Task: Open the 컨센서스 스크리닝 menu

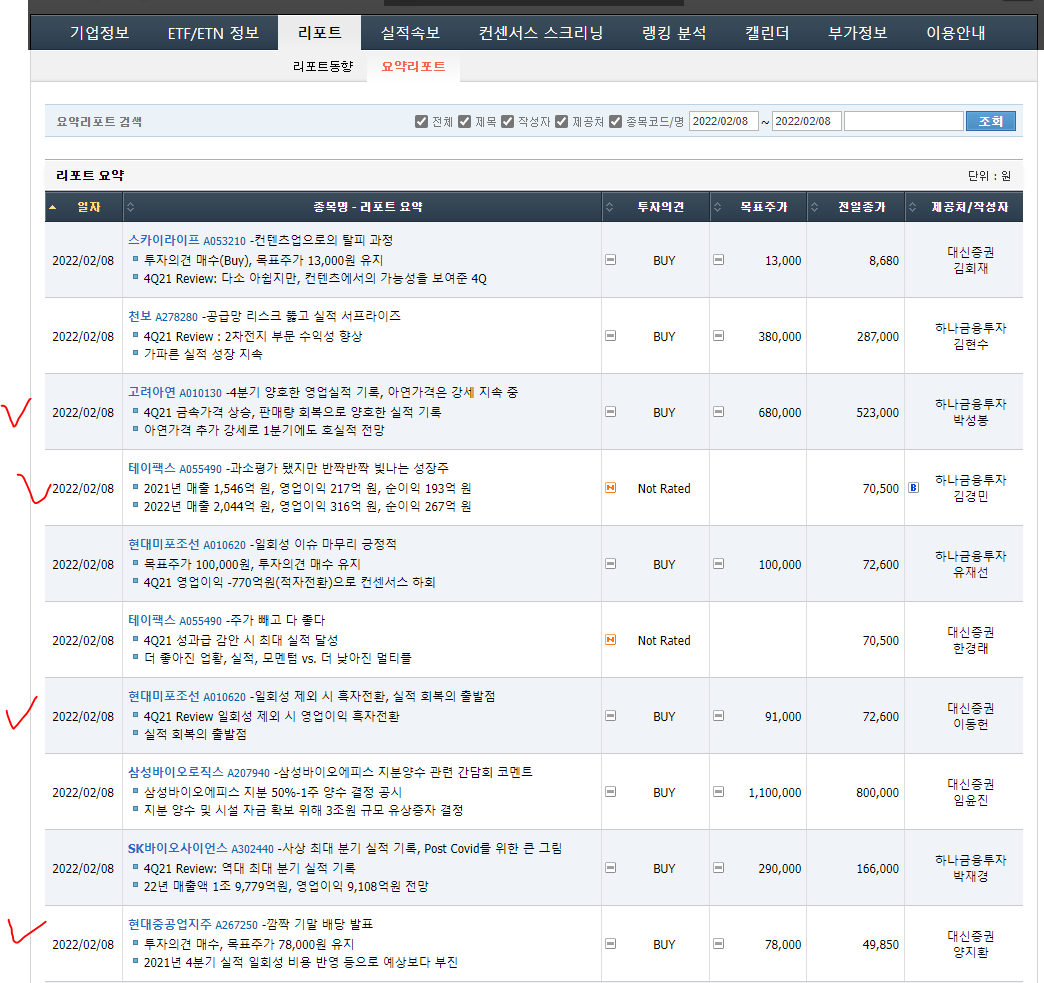Action: click(541, 33)
